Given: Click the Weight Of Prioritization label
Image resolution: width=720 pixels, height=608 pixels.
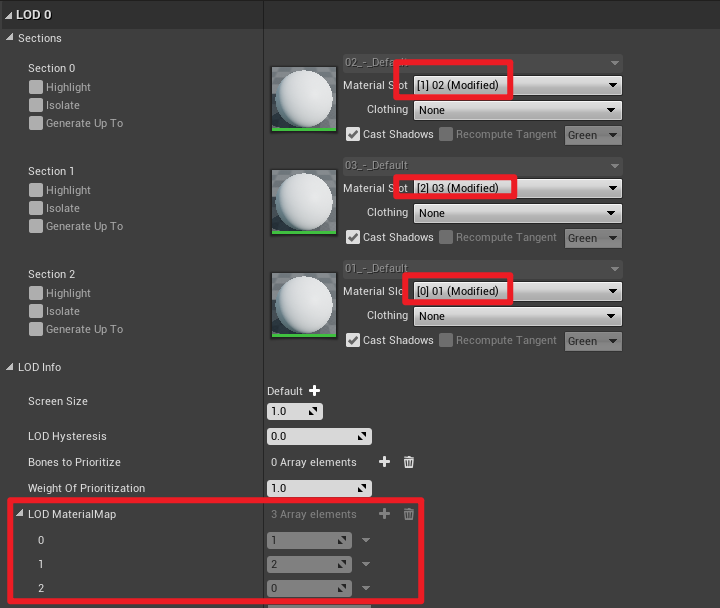Looking at the screenshot, I should pos(86,488).
